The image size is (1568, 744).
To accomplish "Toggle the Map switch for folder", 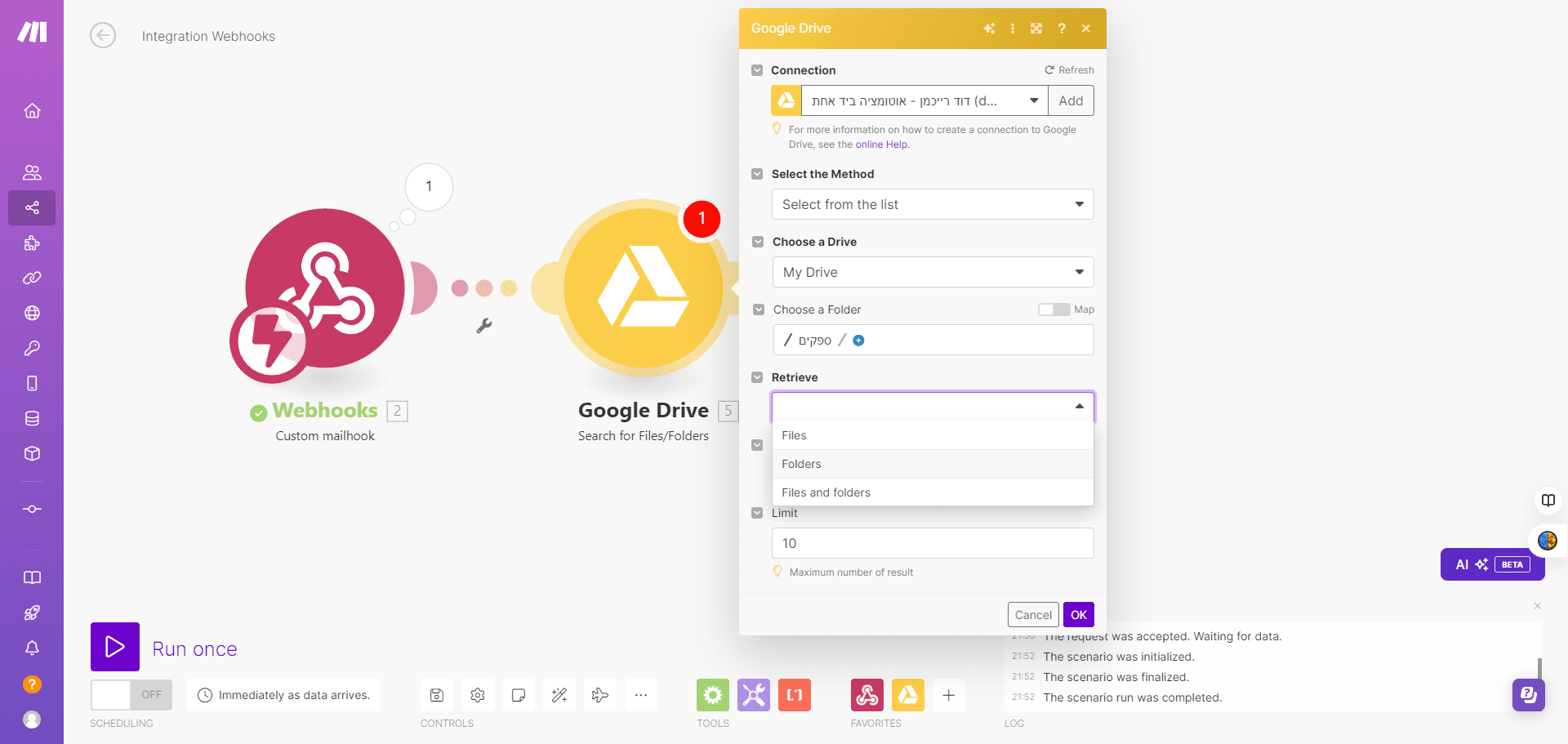I will (x=1053, y=310).
